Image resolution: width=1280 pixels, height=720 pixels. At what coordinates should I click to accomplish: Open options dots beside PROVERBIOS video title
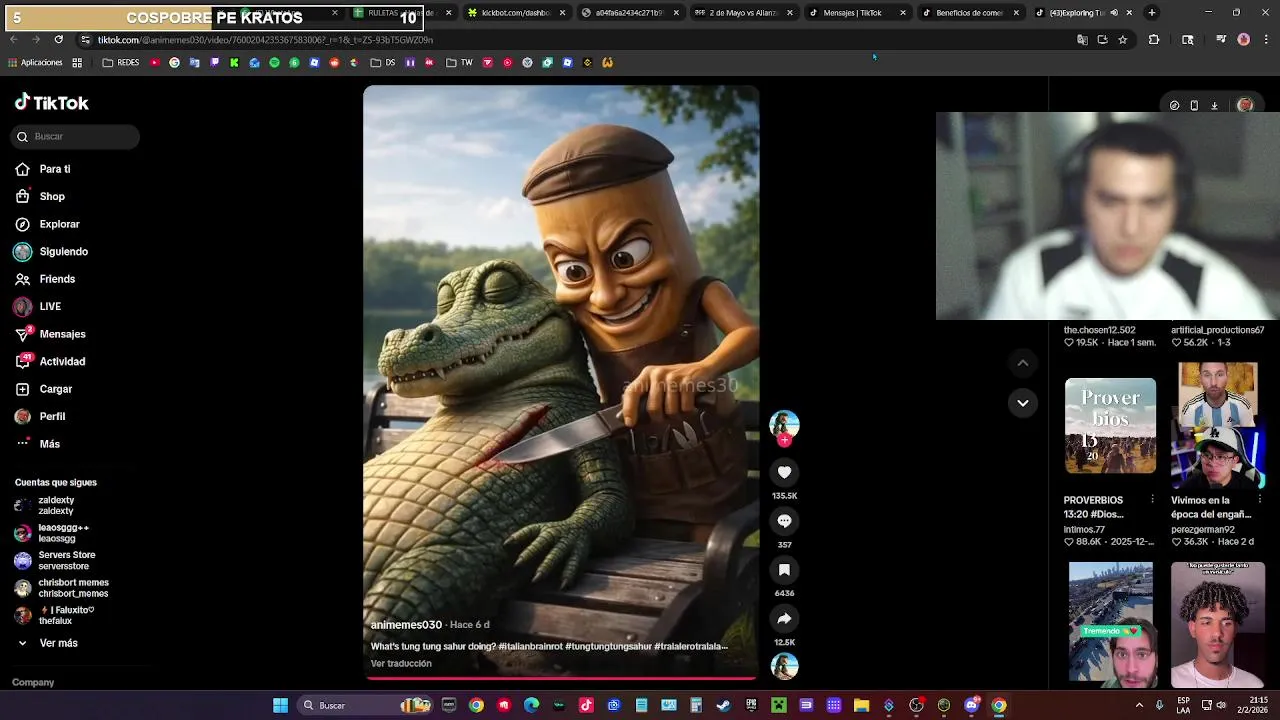coord(1152,500)
